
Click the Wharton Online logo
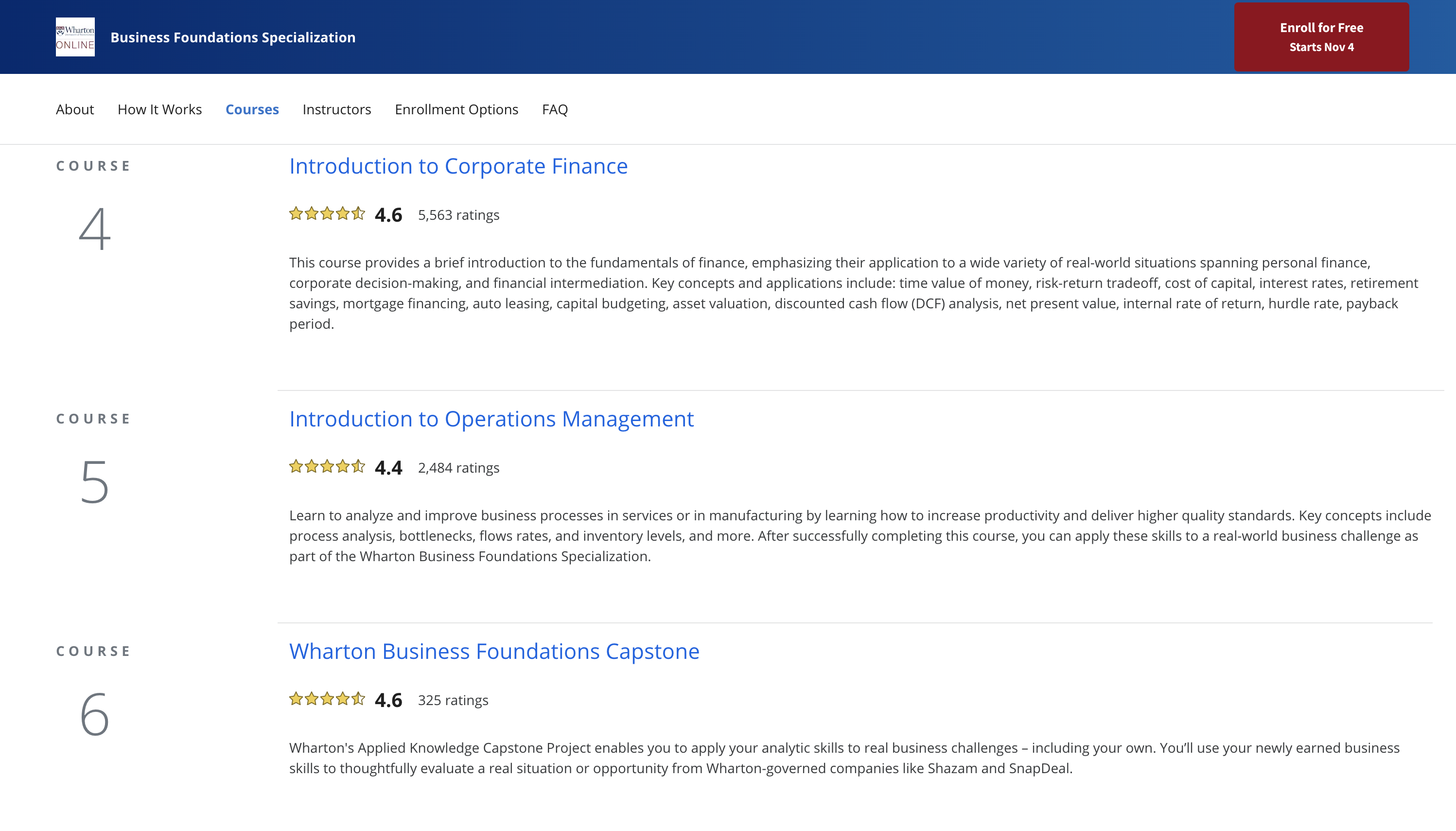(75, 37)
